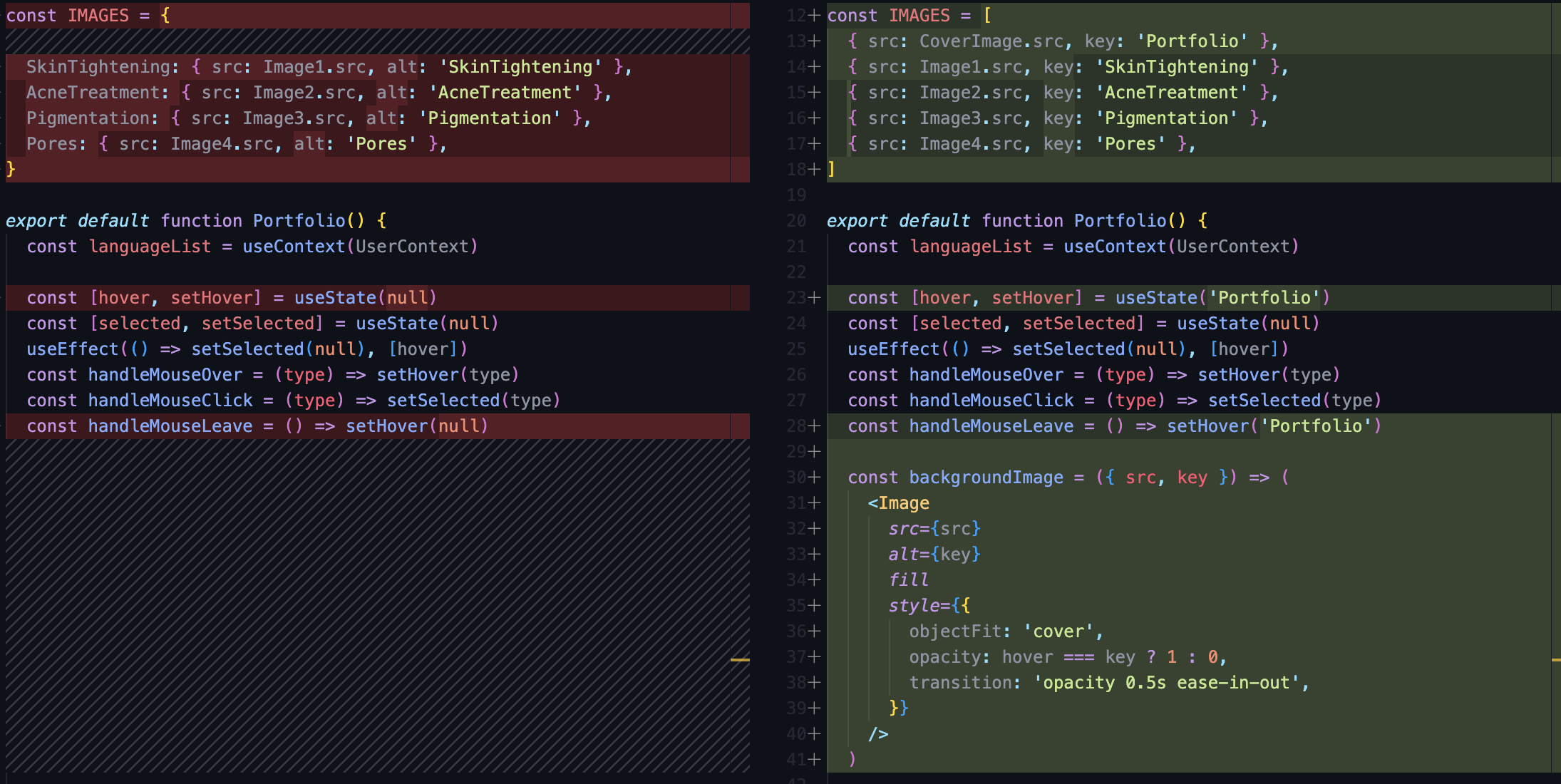Click yellow marker in right pane overview ruler
This screenshot has height=784, width=1561.
coord(1555,660)
